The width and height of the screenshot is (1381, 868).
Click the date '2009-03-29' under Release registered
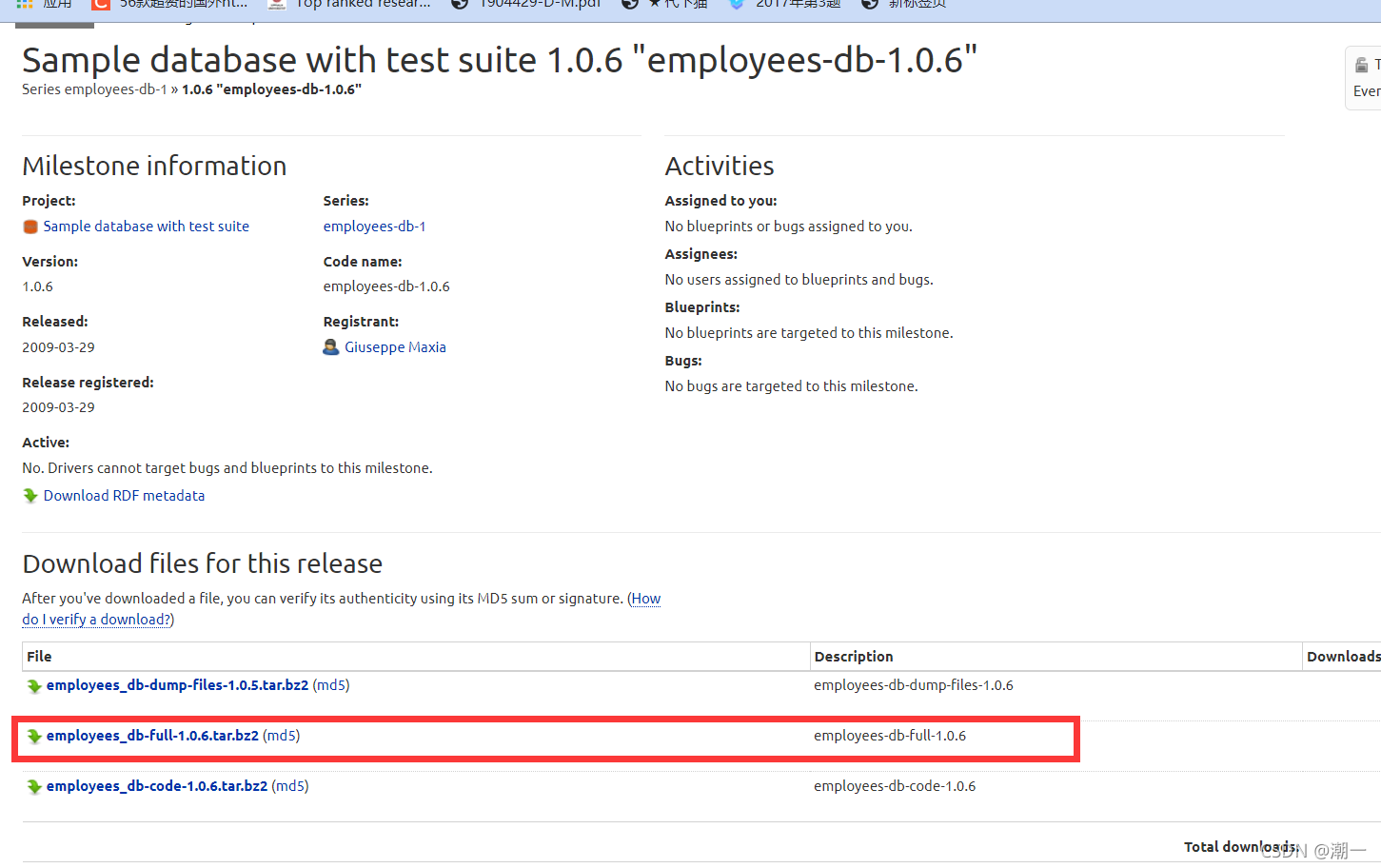(x=59, y=407)
